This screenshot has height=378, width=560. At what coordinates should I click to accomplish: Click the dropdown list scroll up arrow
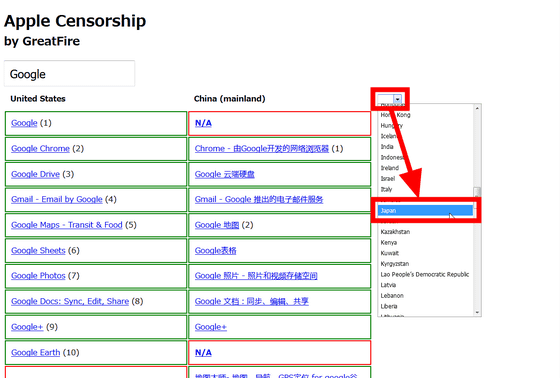pos(477,108)
